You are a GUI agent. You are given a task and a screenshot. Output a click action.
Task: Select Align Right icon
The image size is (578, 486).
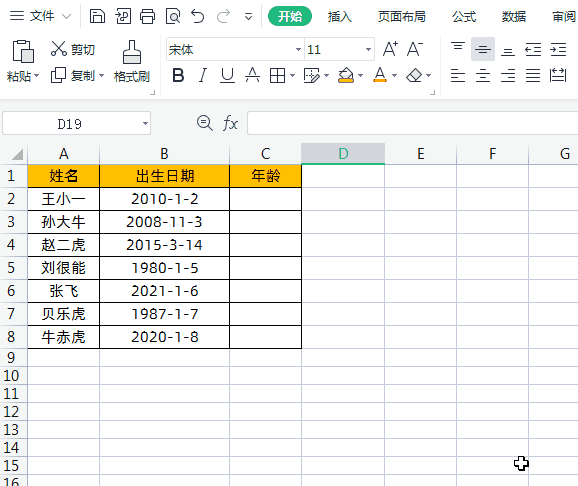coord(508,76)
